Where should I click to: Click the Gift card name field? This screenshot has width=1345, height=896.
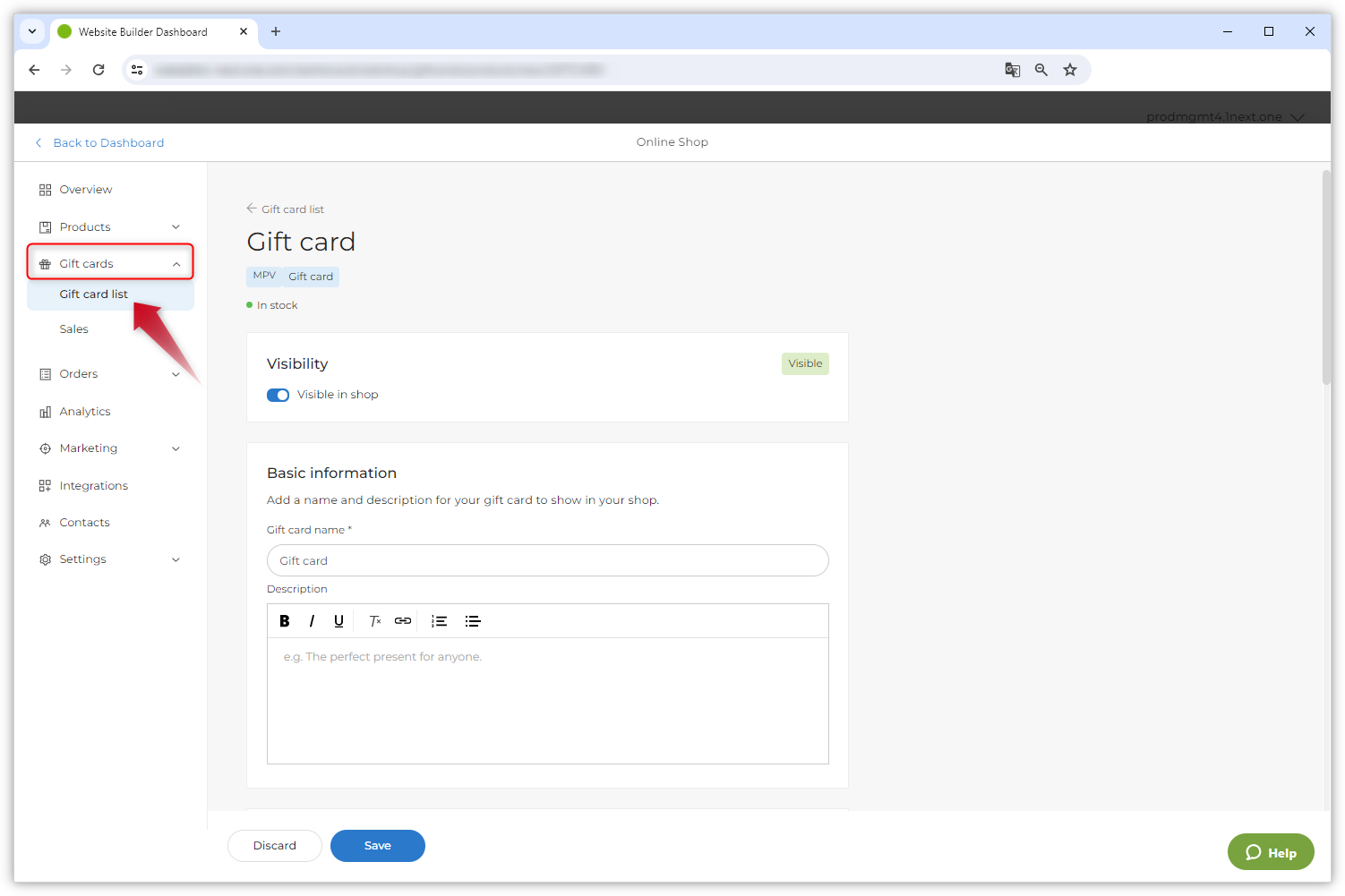pyautogui.click(x=547, y=561)
